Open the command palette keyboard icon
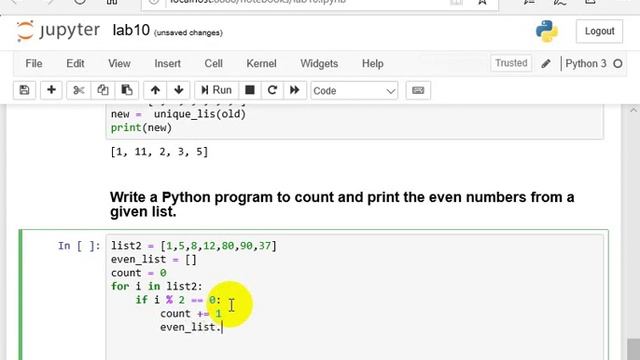This screenshot has width=640, height=360. click(418, 90)
